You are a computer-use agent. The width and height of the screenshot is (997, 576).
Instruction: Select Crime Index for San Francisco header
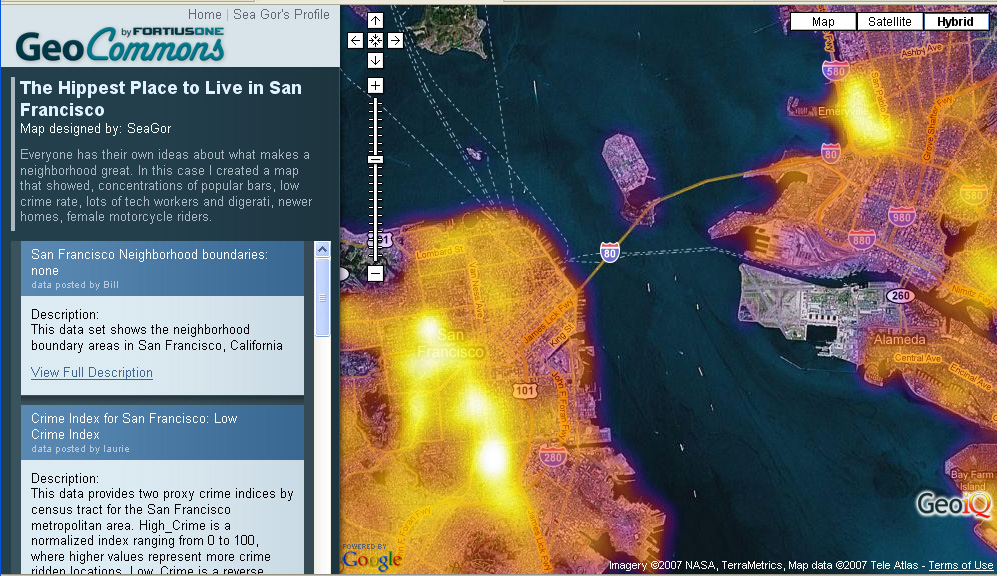[x=162, y=432]
